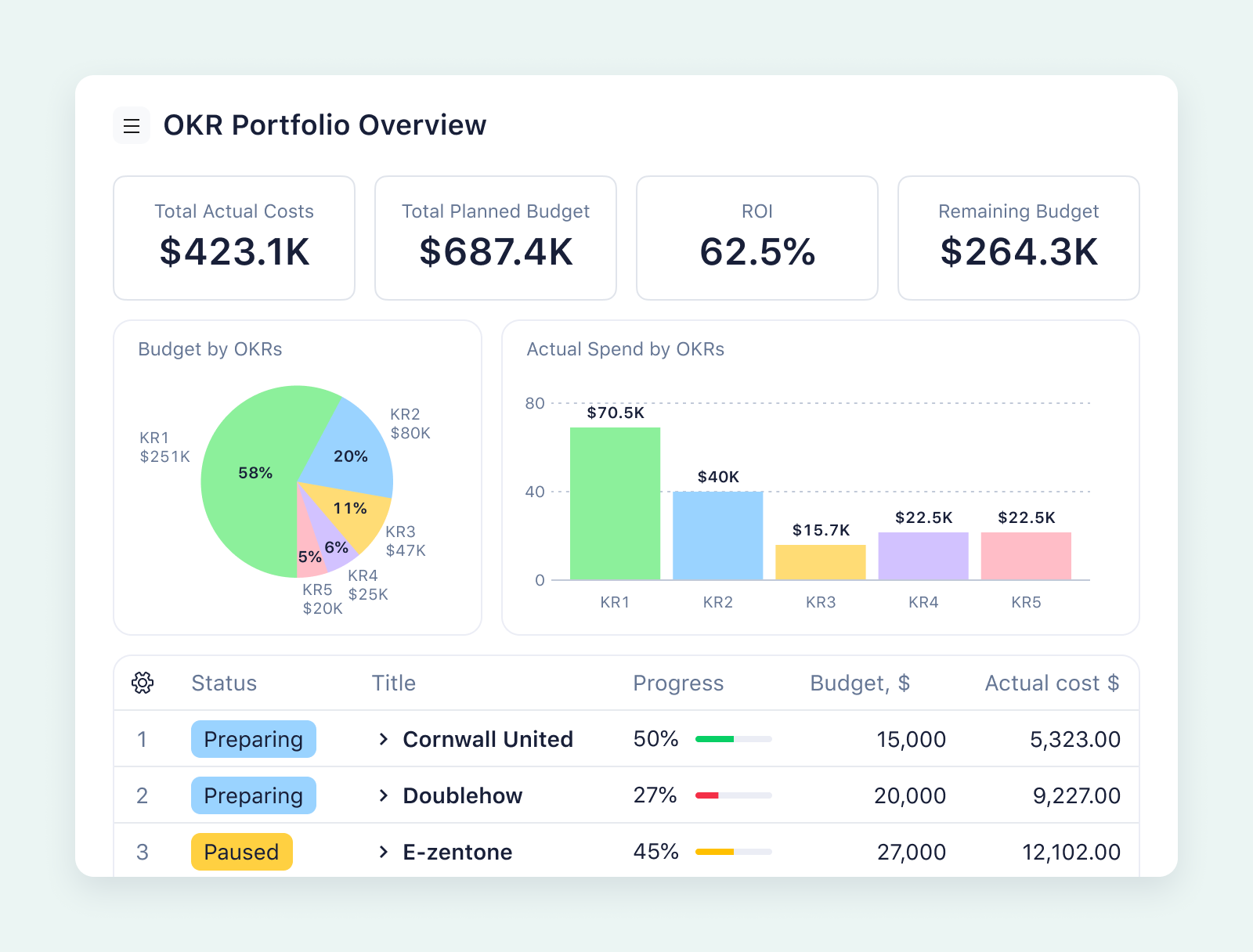The image size is (1253, 952).
Task: Sort by the Actual cost $ column header
Action: pos(1051,683)
